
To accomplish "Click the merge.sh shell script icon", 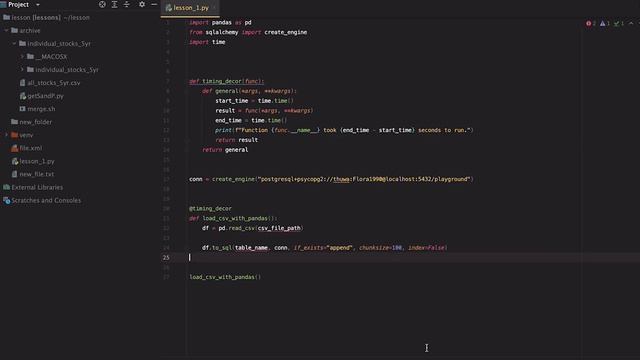I will point(23,109).
